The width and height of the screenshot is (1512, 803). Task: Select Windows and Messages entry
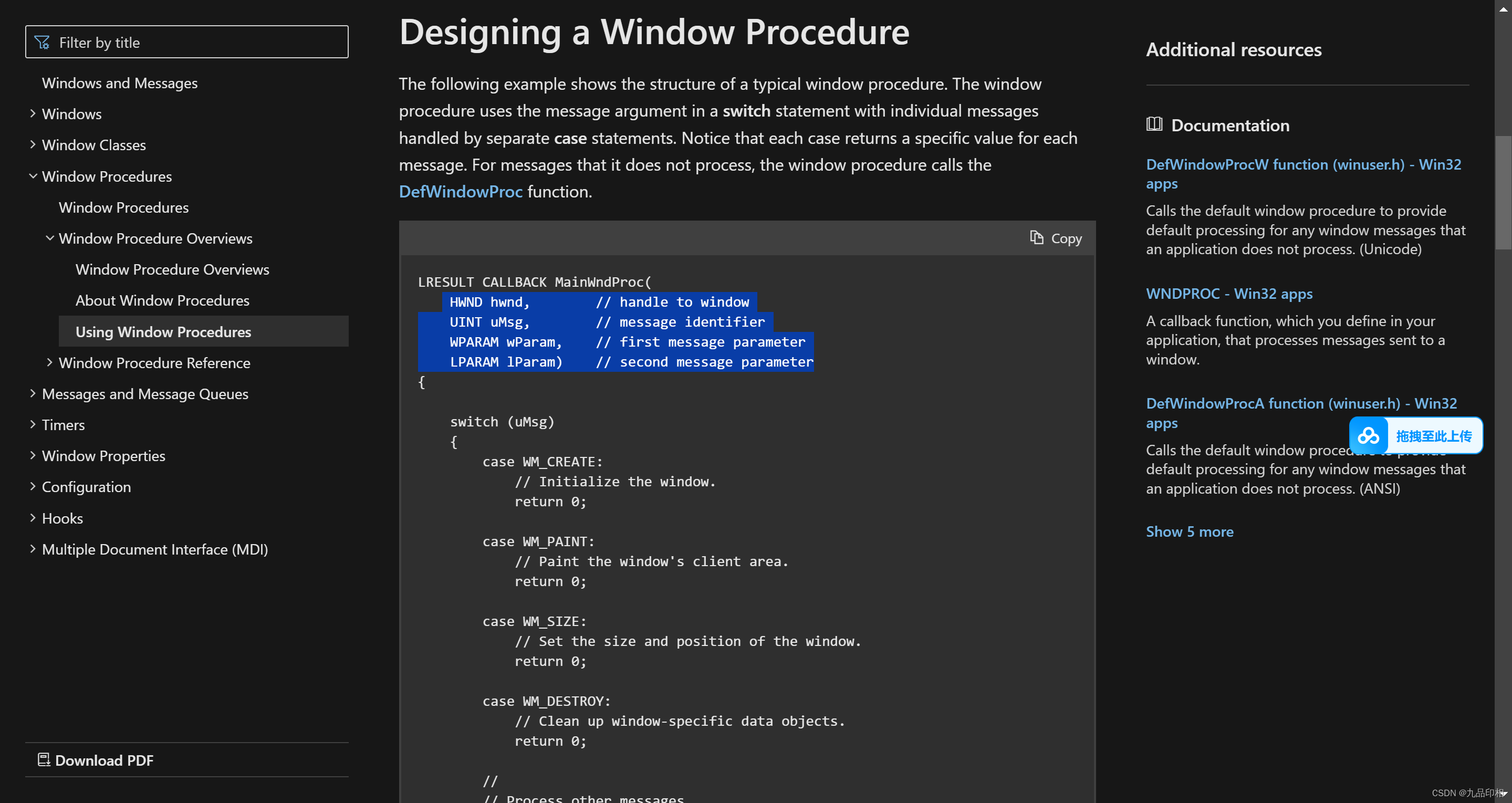tap(119, 83)
